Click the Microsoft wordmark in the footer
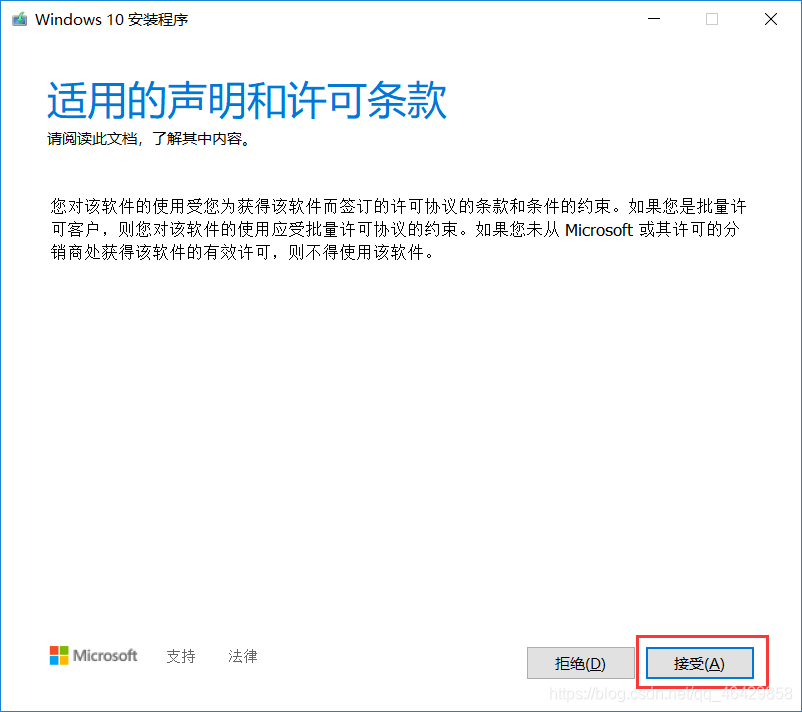This screenshot has height=712, width=802. 105,655
